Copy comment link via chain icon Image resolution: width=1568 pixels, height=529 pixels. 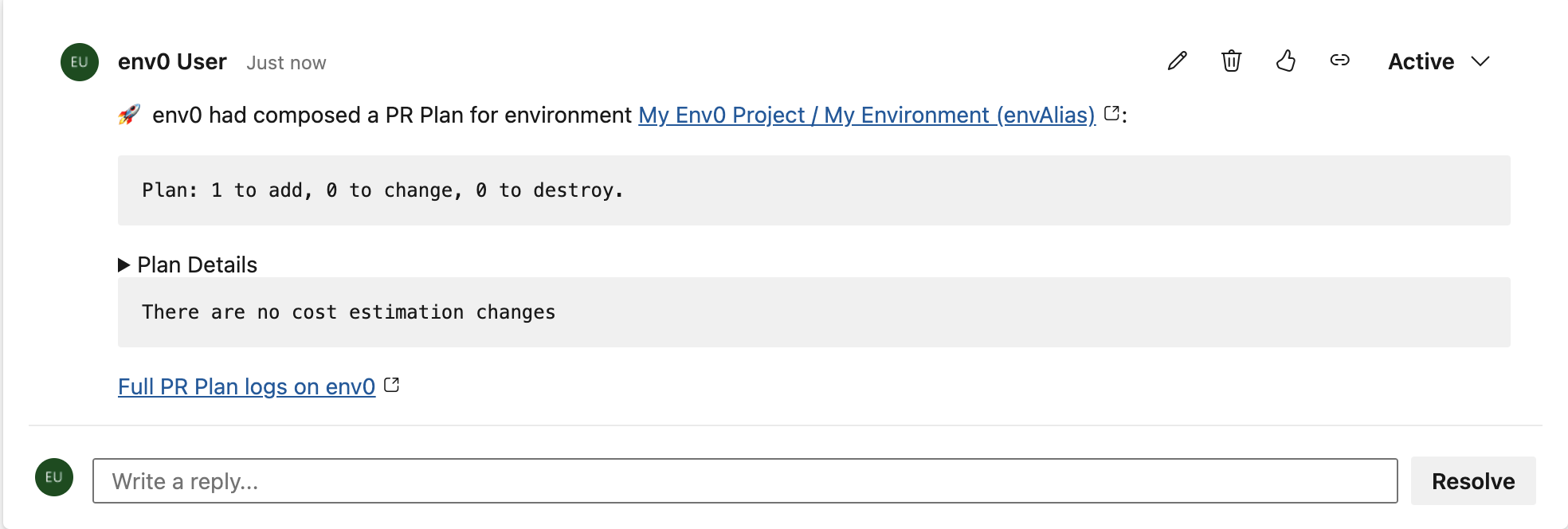click(x=1339, y=61)
